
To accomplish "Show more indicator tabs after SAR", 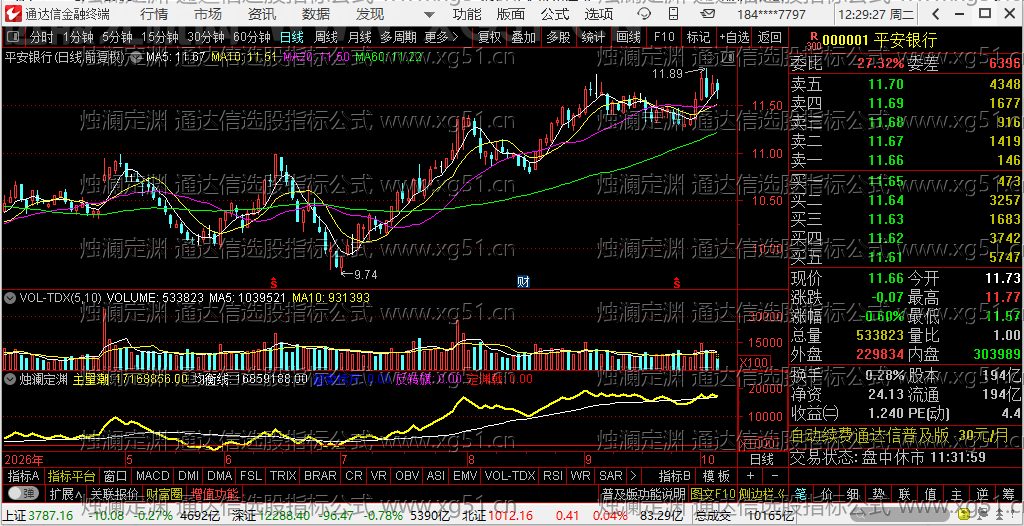I will pos(632,475).
